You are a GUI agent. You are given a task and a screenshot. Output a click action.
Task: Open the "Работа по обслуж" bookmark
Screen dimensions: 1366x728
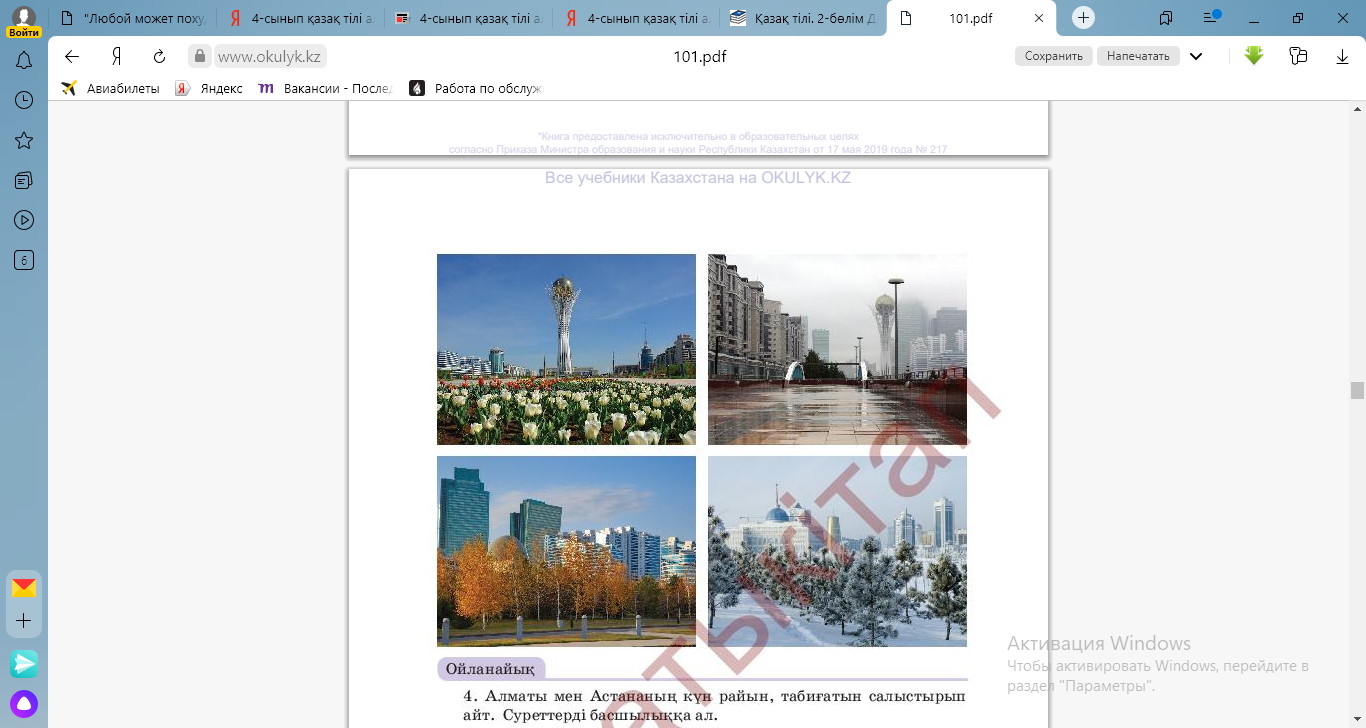[475, 88]
